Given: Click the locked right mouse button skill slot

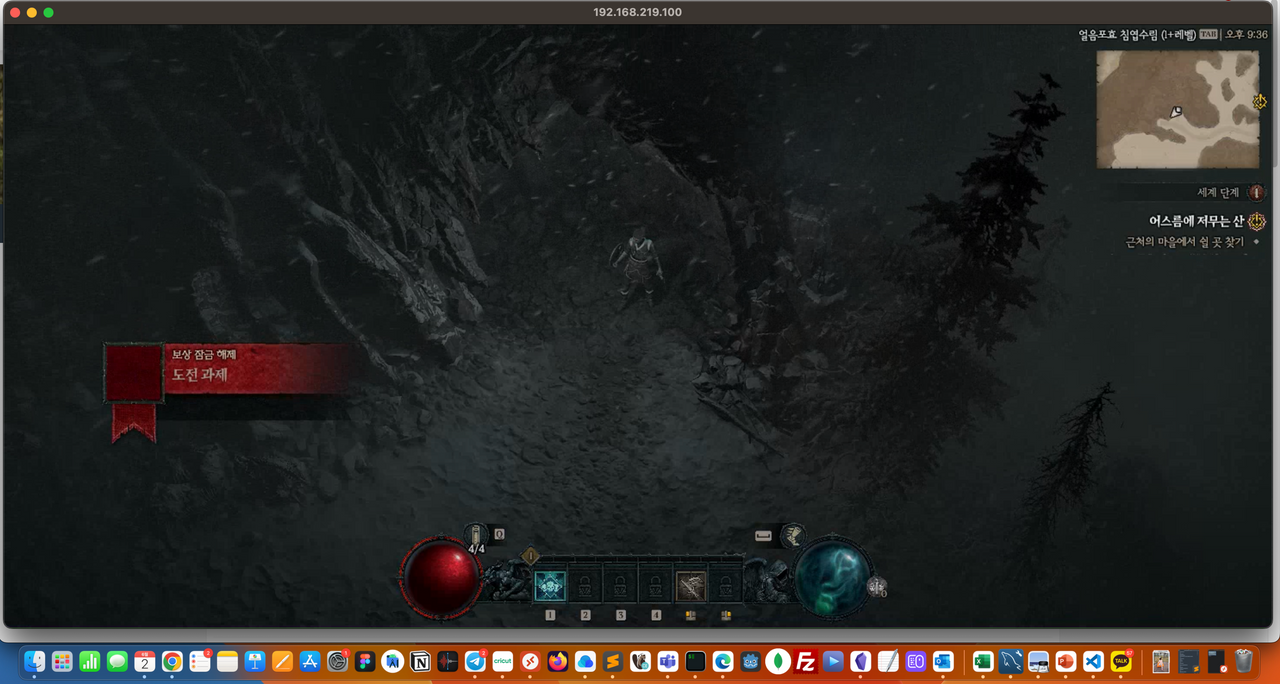Looking at the screenshot, I should [x=726, y=586].
